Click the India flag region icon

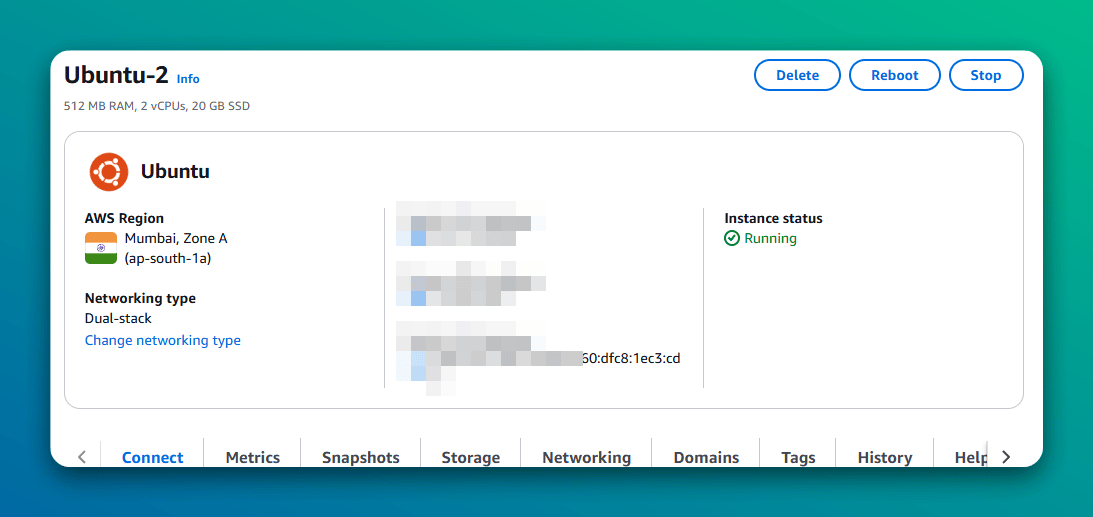click(x=101, y=248)
